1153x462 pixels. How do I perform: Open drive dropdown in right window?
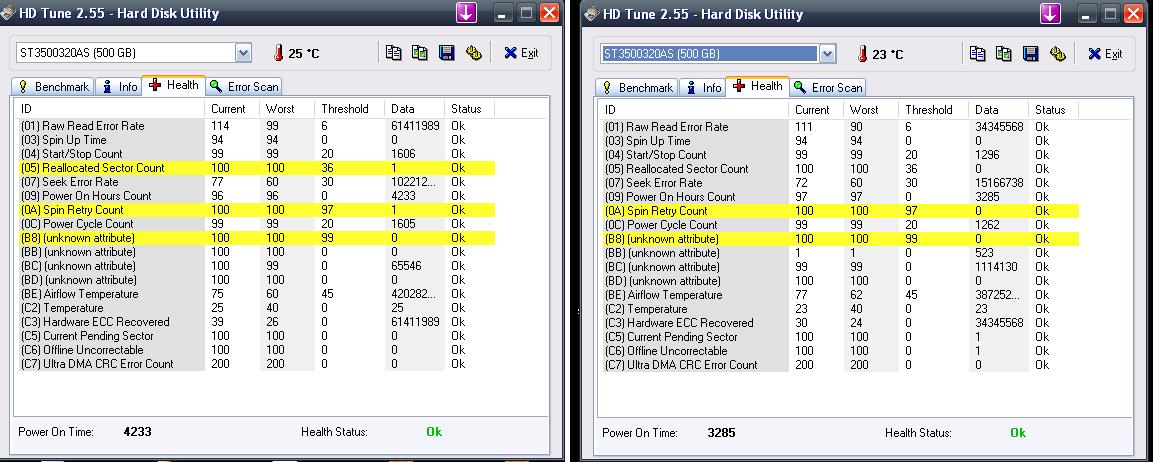(827, 54)
